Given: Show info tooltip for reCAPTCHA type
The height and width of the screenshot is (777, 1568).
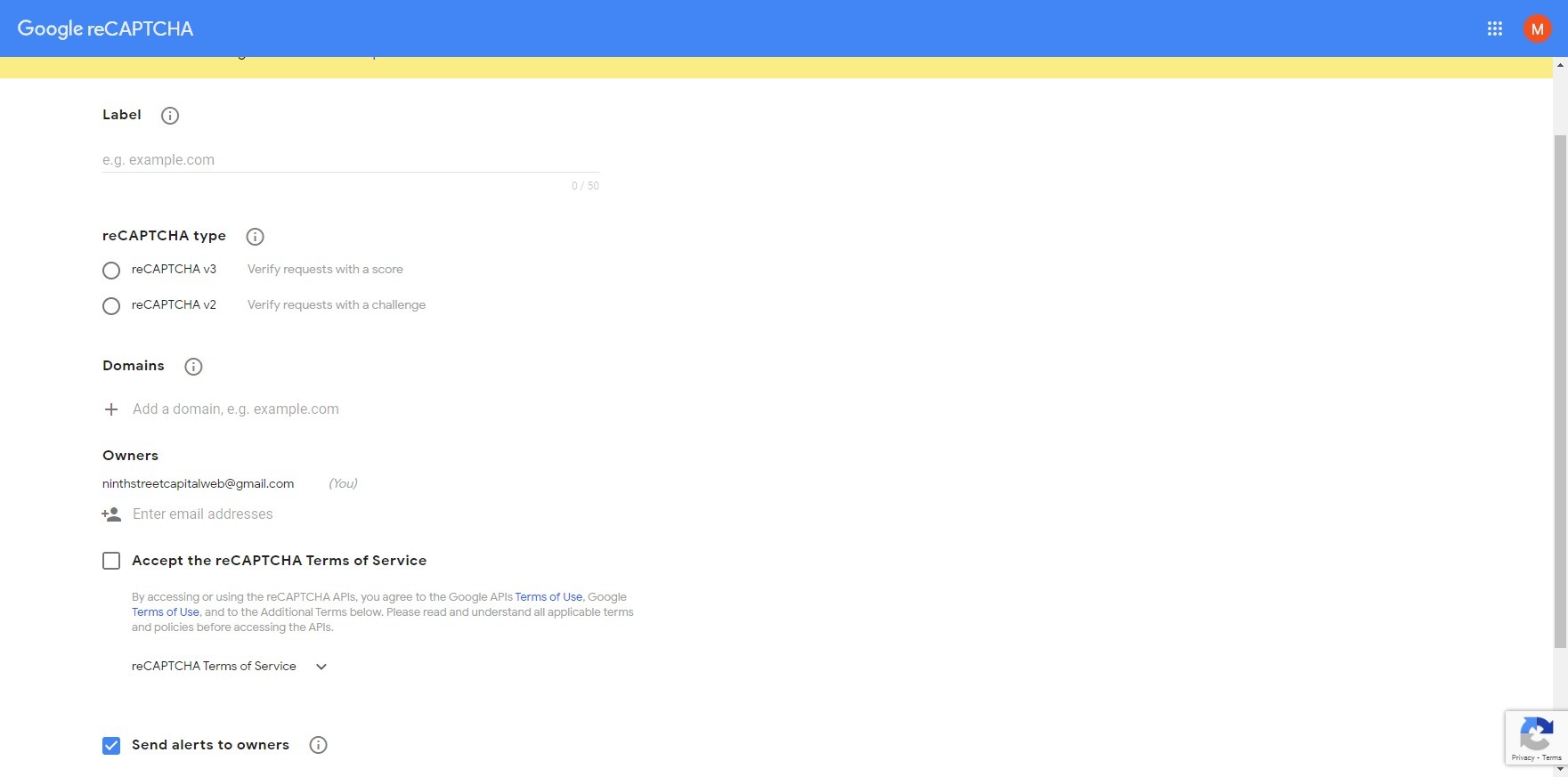Looking at the screenshot, I should [255, 237].
